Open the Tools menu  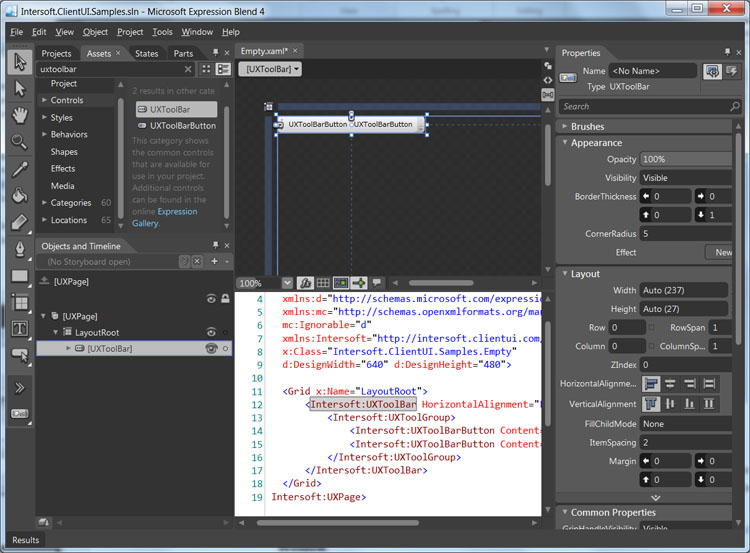pyautogui.click(x=162, y=32)
